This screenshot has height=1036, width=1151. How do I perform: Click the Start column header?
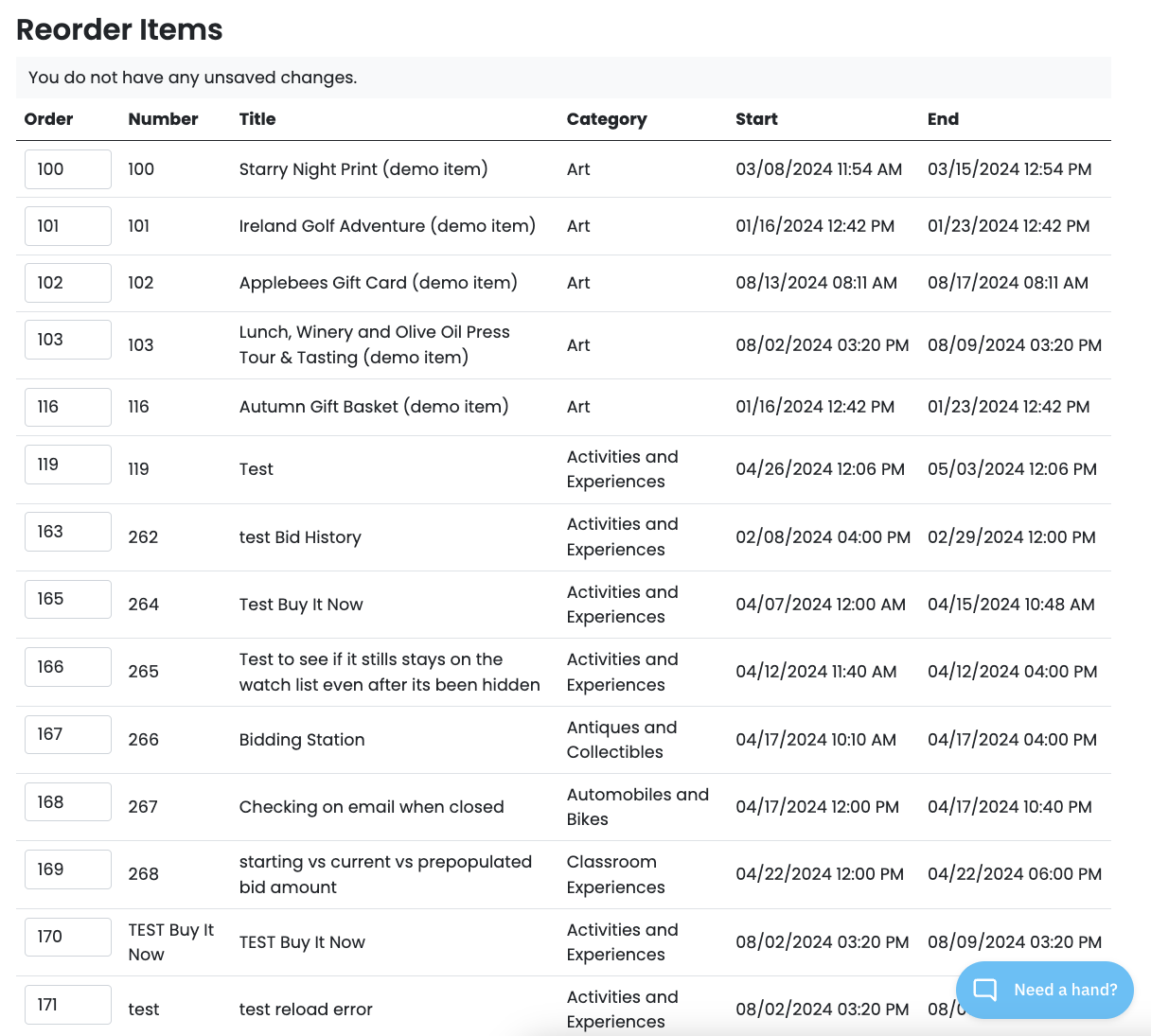756,119
